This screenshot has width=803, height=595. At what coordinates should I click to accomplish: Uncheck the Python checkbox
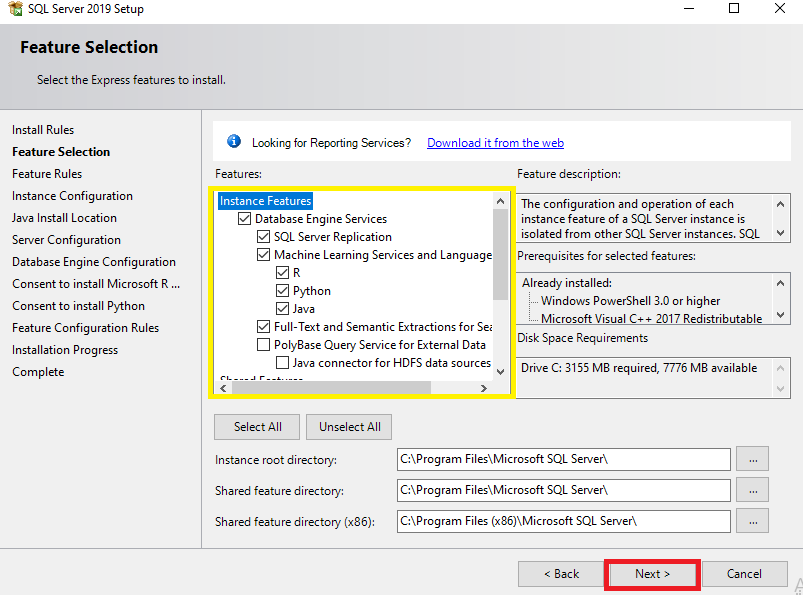282,291
